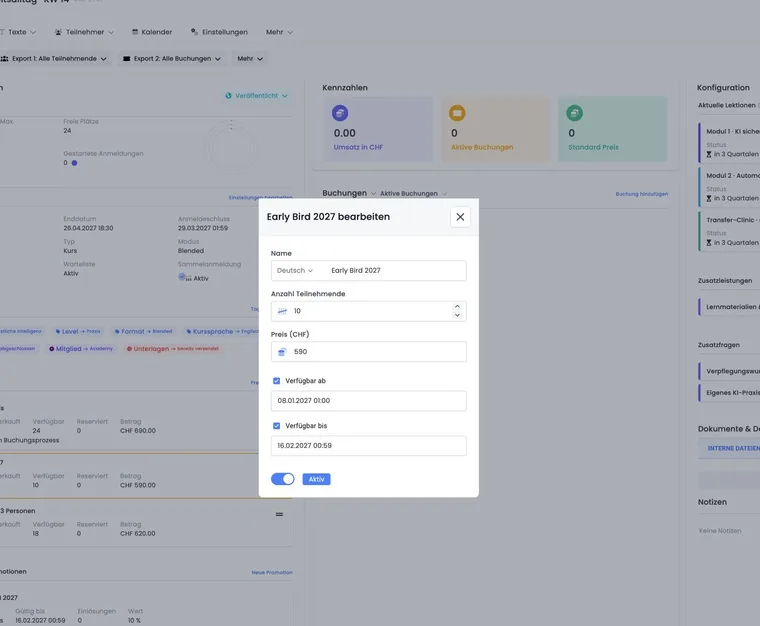The image size is (760, 626).
Task: Click the Kalender icon in the menu
Action: (x=135, y=32)
